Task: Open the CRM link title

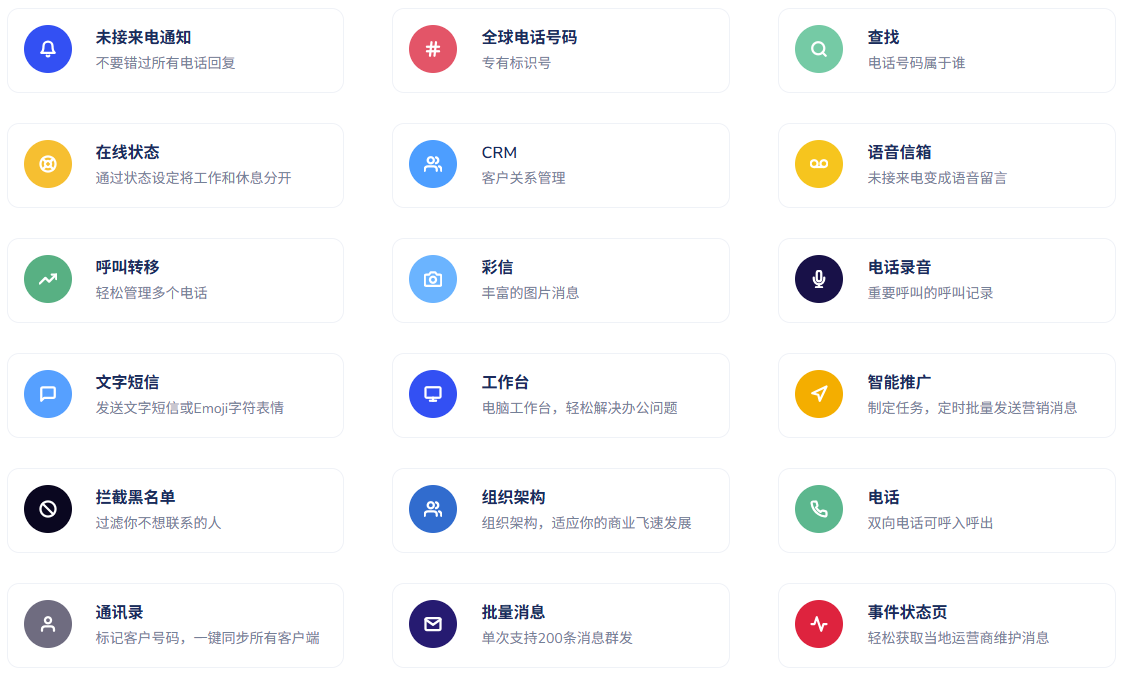Action: [x=499, y=153]
